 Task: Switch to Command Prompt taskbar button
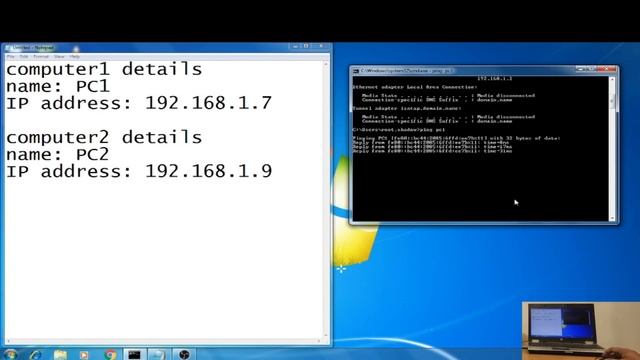(134, 355)
